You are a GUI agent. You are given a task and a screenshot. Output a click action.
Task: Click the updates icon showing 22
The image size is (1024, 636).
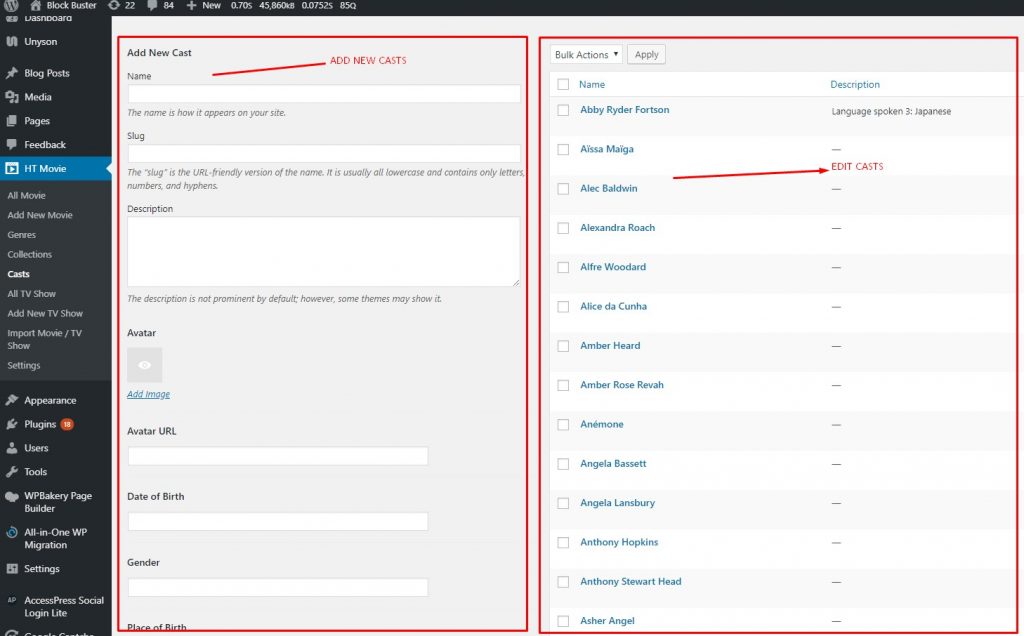(114, 5)
